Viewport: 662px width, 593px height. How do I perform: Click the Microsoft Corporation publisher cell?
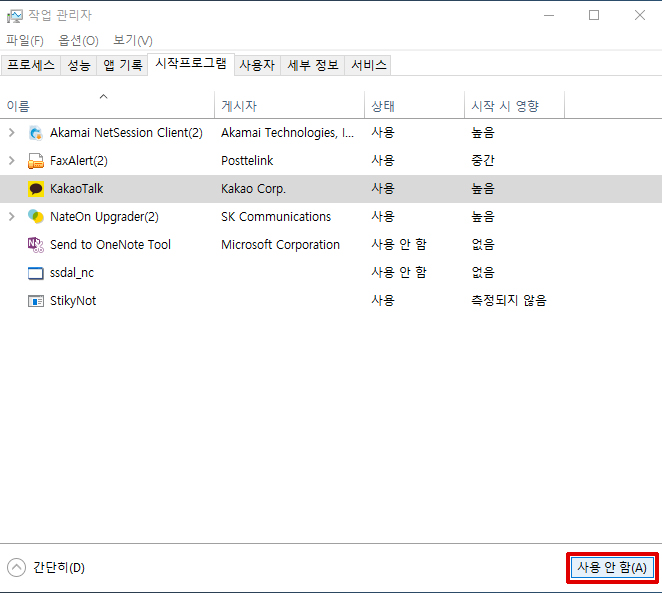pyautogui.click(x=280, y=245)
